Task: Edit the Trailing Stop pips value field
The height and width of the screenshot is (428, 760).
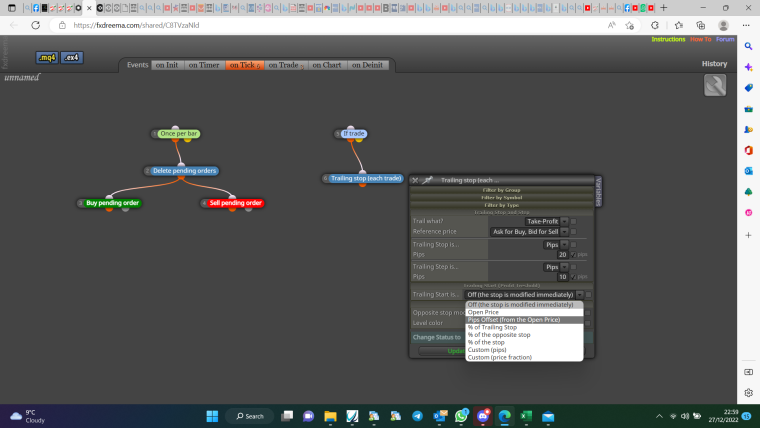Action: [x=562, y=254]
